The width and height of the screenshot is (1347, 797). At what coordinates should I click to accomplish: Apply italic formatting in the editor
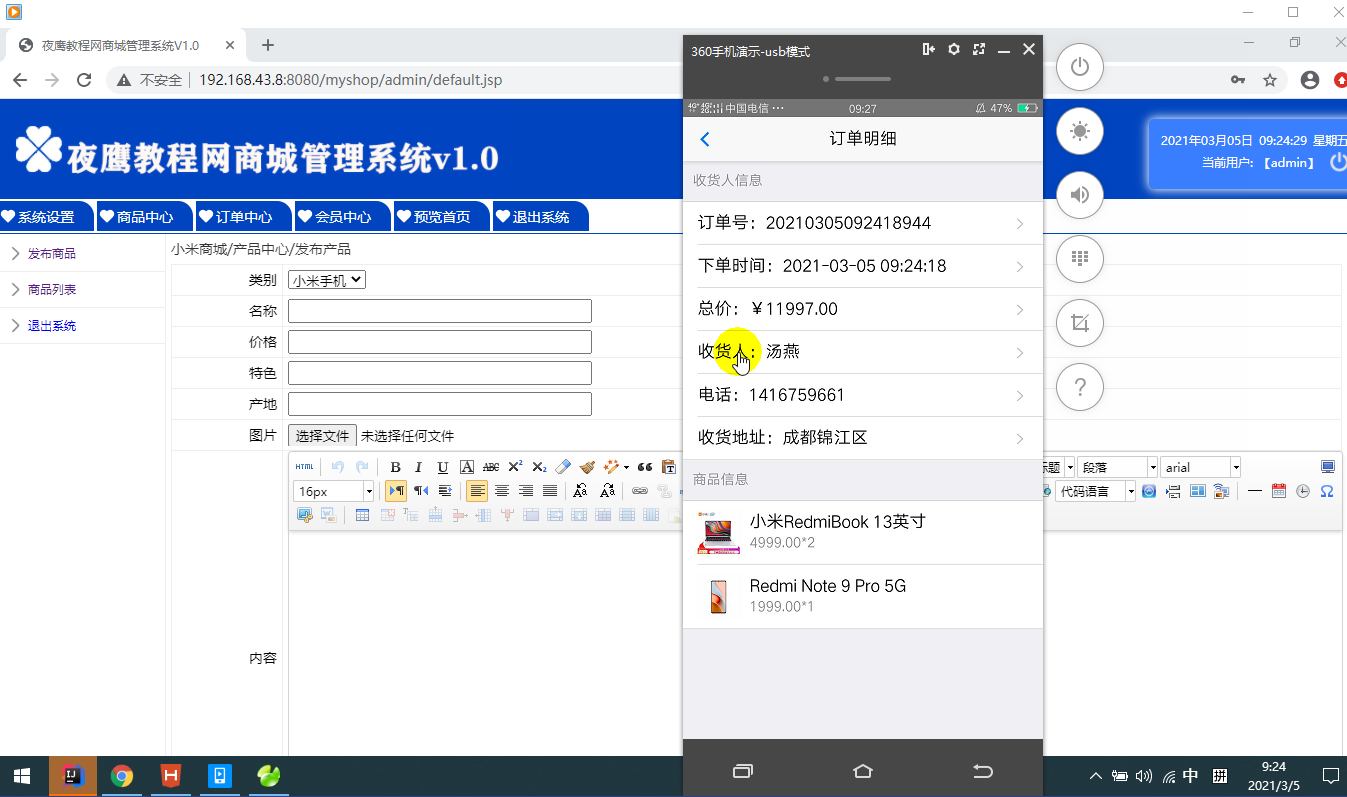click(418, 467)
